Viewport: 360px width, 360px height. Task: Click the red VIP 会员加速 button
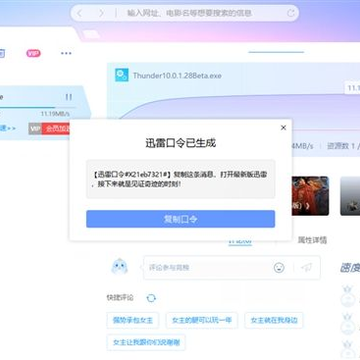49,128
